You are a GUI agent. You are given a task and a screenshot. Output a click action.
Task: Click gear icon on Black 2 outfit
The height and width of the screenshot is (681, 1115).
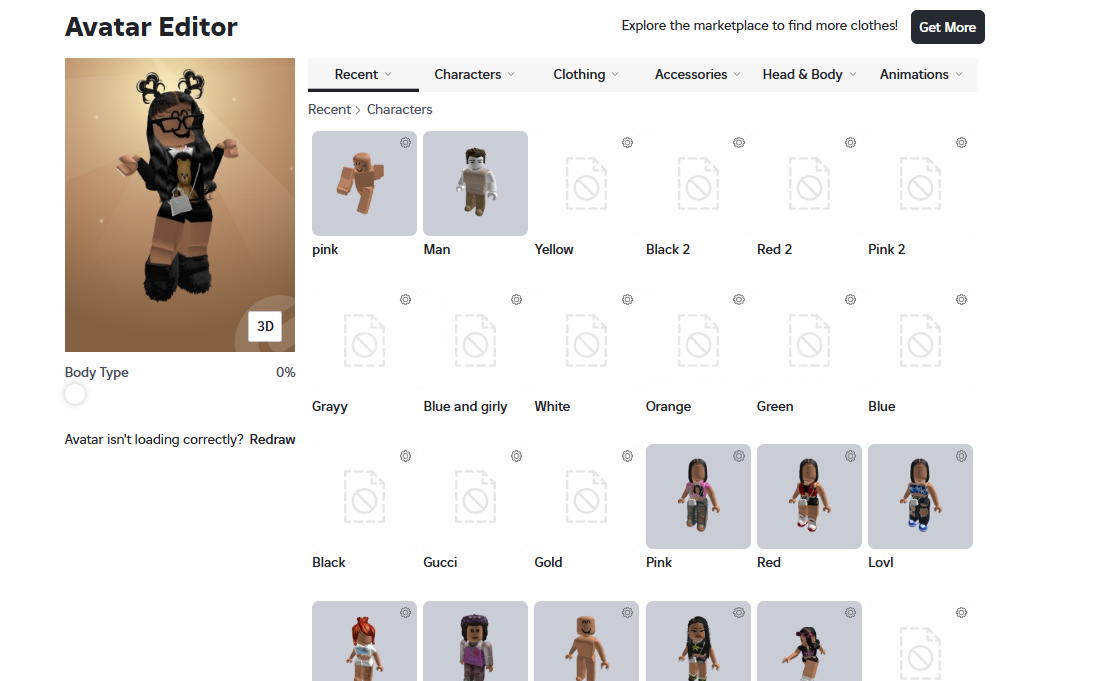click(x=739, y=142)
